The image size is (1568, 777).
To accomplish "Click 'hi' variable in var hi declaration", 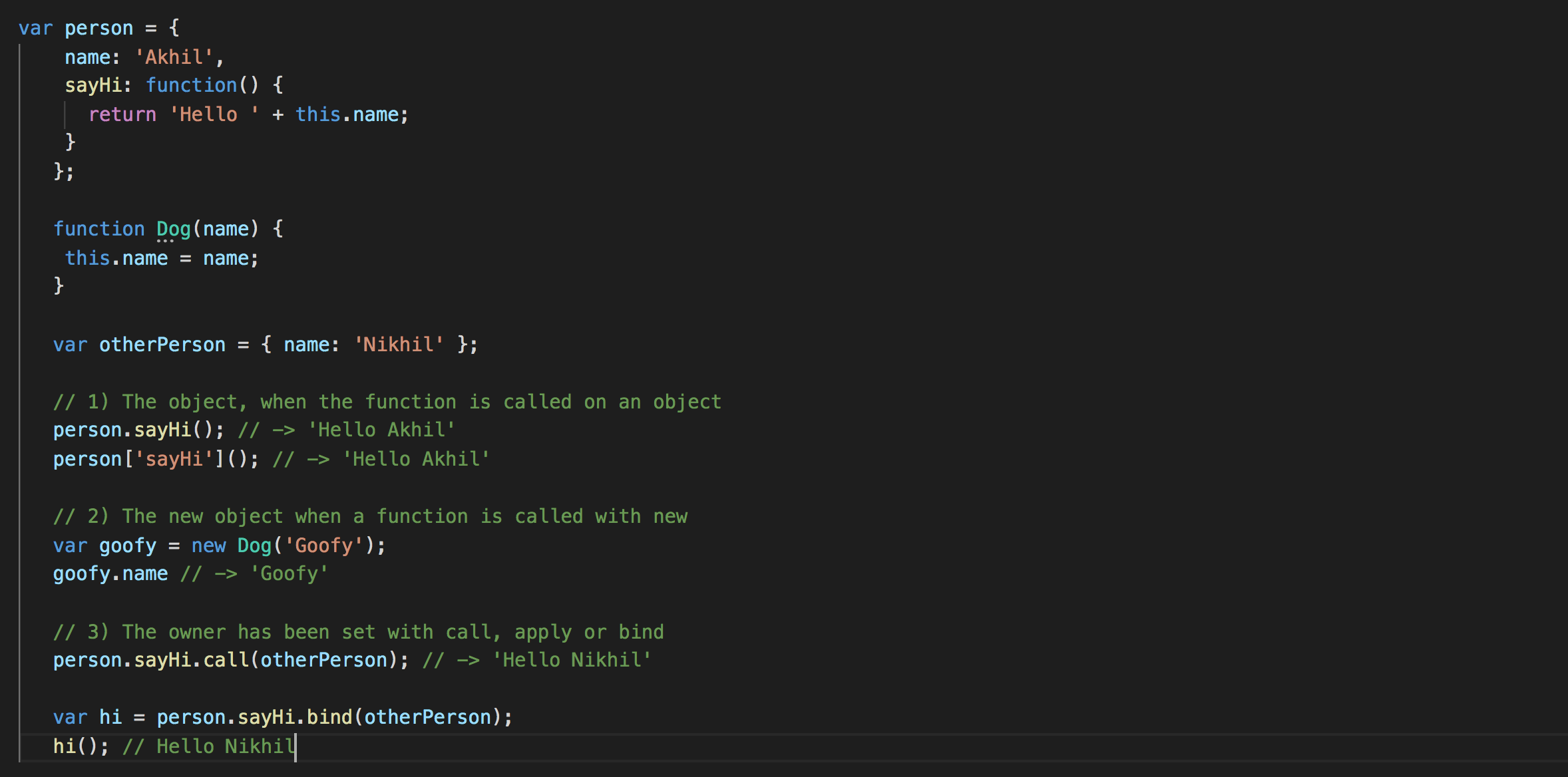I will [110, 717].
